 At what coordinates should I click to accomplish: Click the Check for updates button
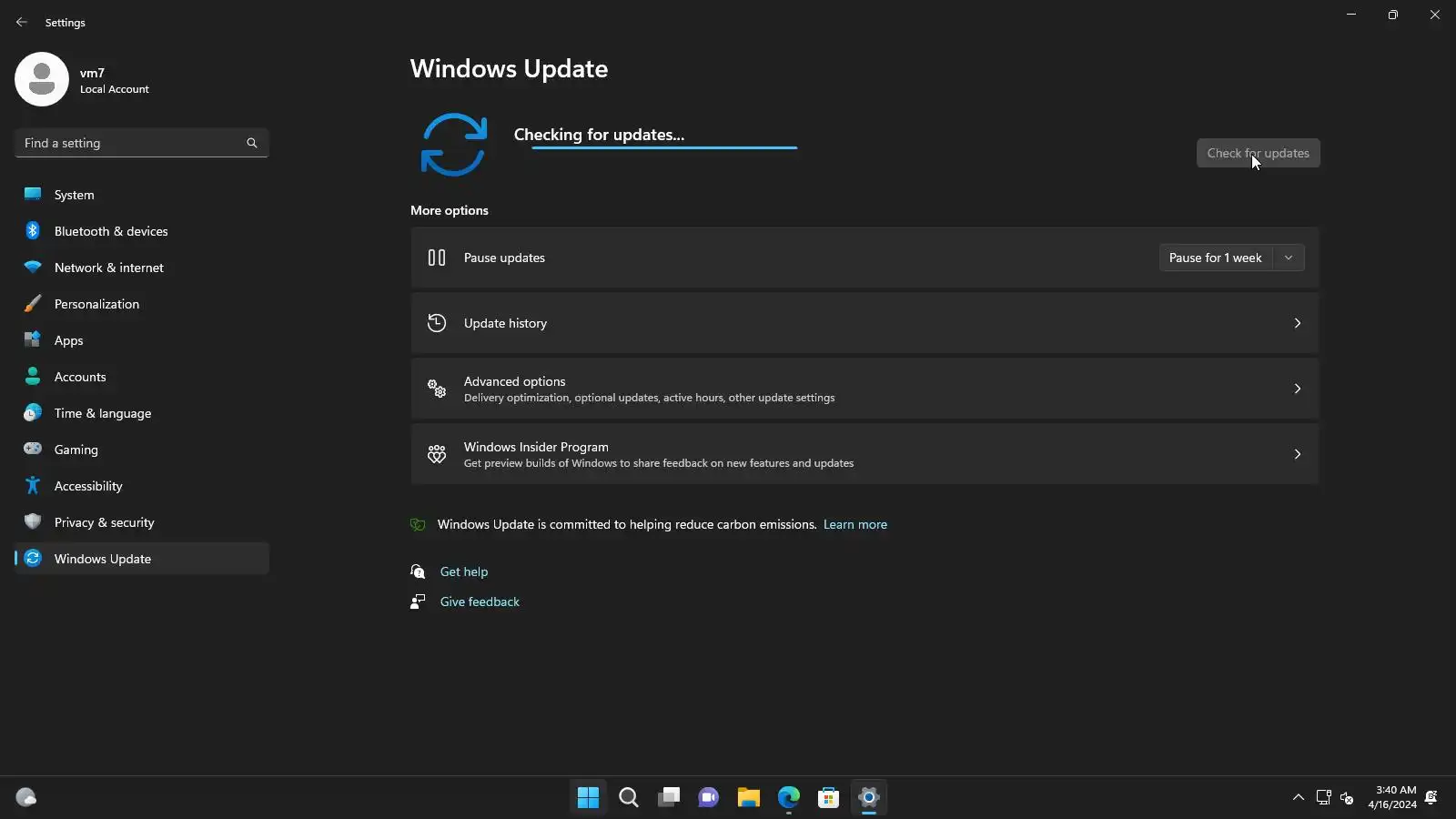pyautogui.click(x=1259, y=153)
